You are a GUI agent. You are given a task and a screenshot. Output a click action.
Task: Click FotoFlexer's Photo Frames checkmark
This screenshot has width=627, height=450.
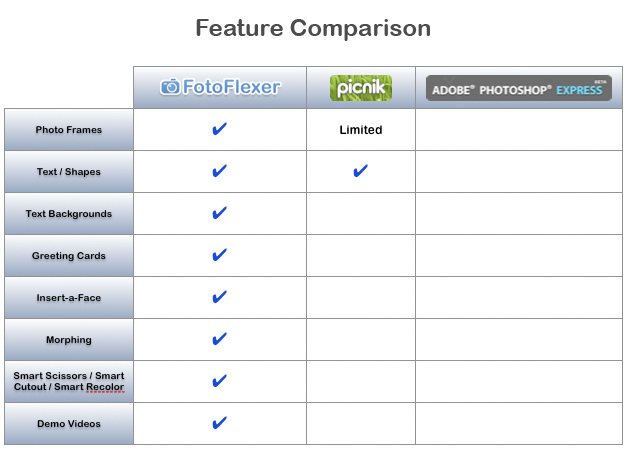pyautogui.click(x=220, y=129)
